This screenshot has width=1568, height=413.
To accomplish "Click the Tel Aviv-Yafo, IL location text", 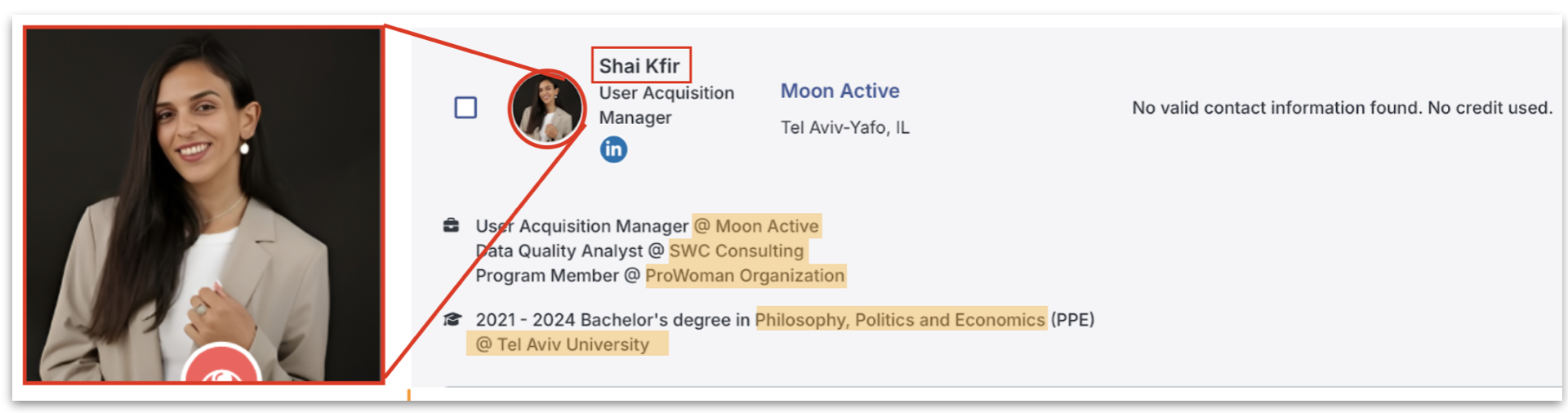I will coord(844,127).
